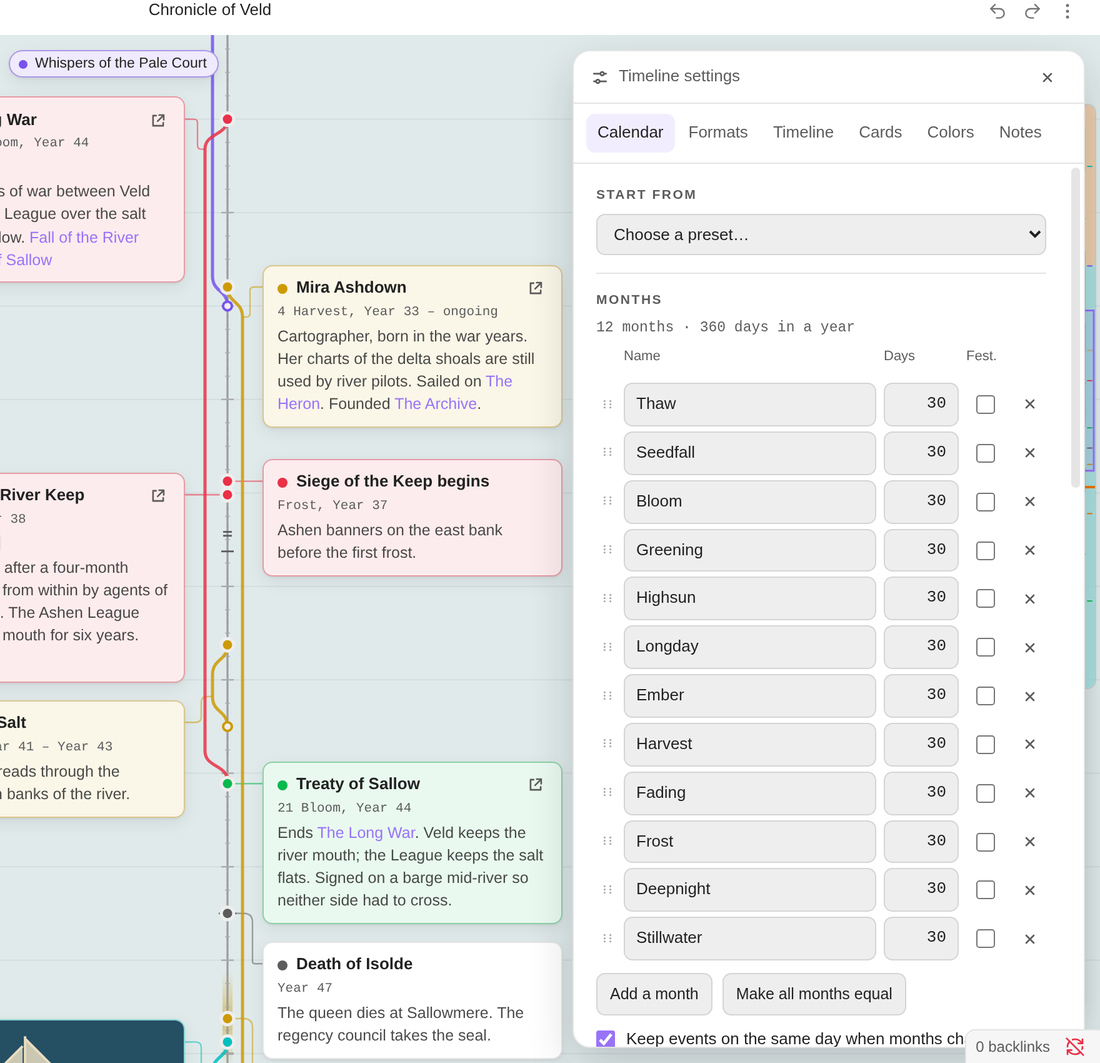Remove the Seedfall month
The image size is (1100, 1063).
coord(1030,453)
